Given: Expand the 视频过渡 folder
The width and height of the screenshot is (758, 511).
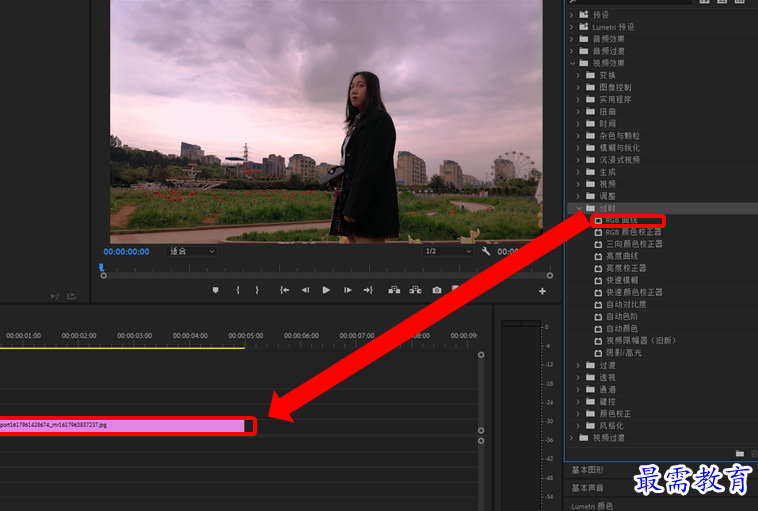Looking at the screenshot, I should pos(572,438).
